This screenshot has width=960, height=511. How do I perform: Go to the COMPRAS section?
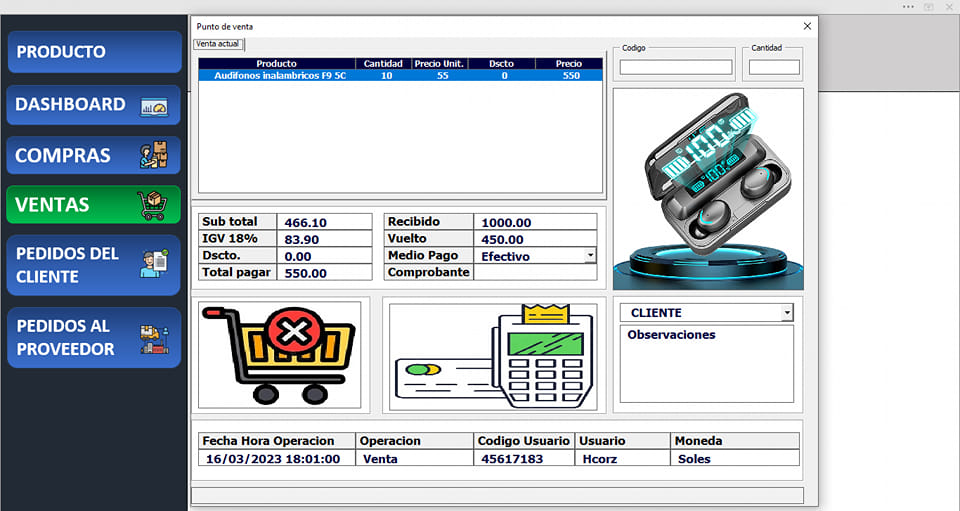click(94, 155)
